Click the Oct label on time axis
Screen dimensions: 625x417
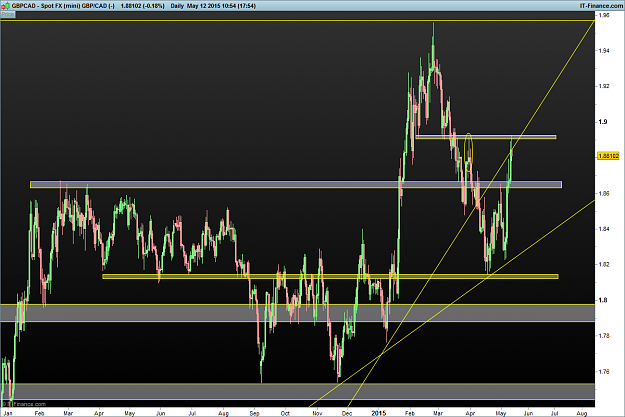click(285, 413)
